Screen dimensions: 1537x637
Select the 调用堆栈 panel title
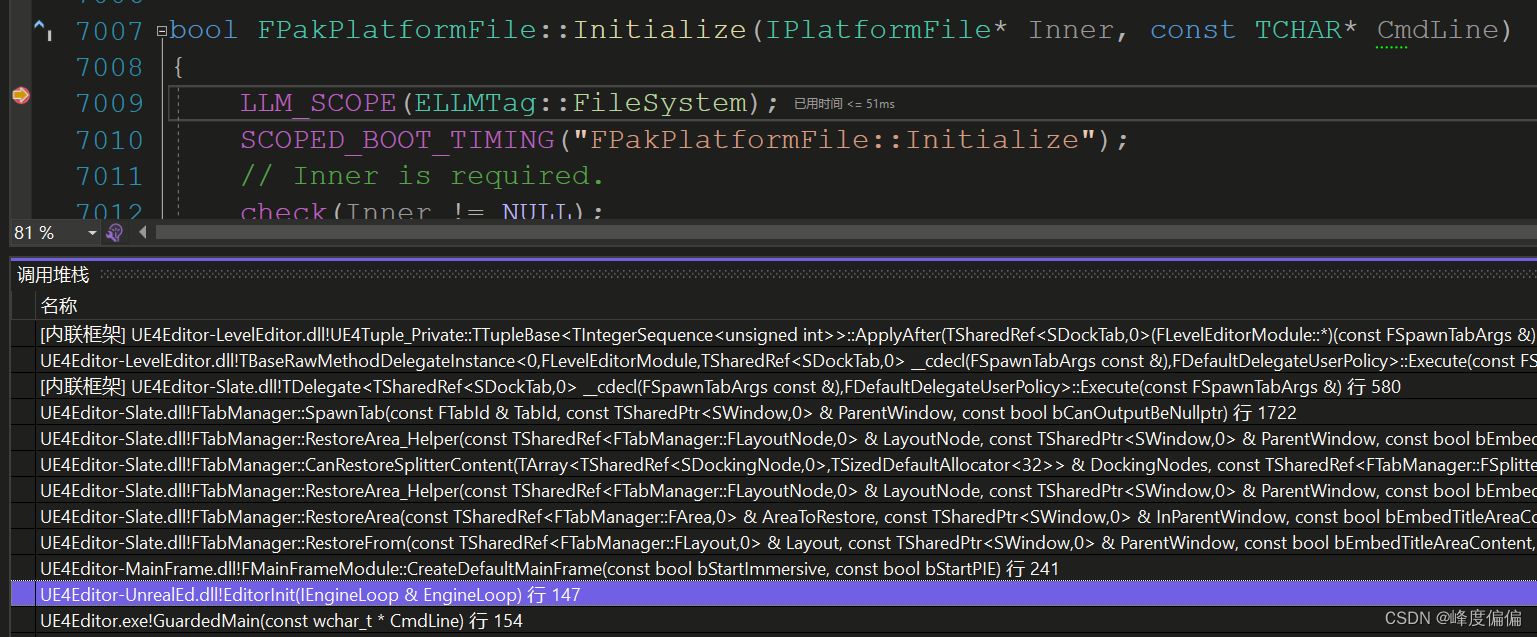[x=53, y=275]
